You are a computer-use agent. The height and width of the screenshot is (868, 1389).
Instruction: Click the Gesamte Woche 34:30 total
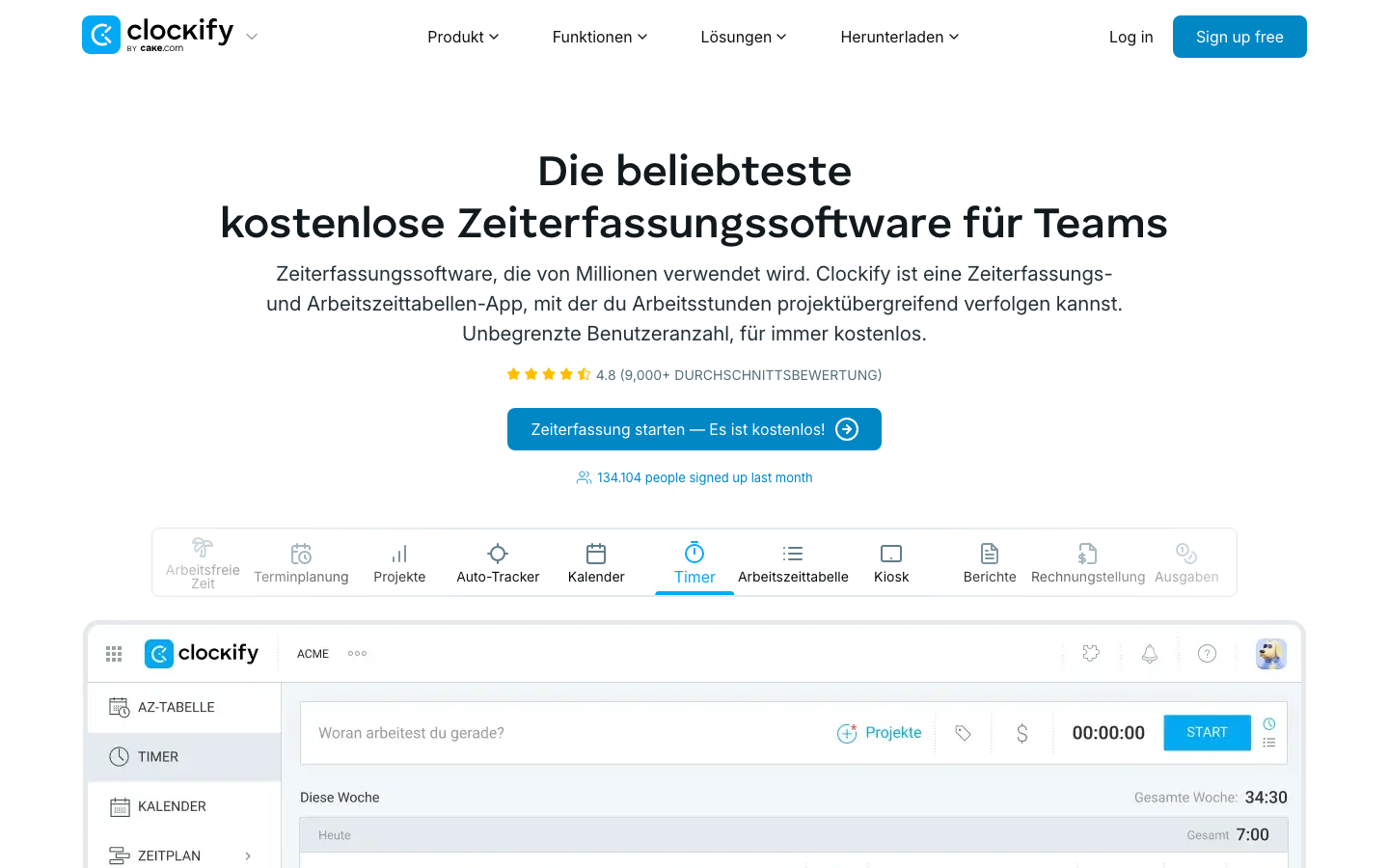[x=1211, y=798]
